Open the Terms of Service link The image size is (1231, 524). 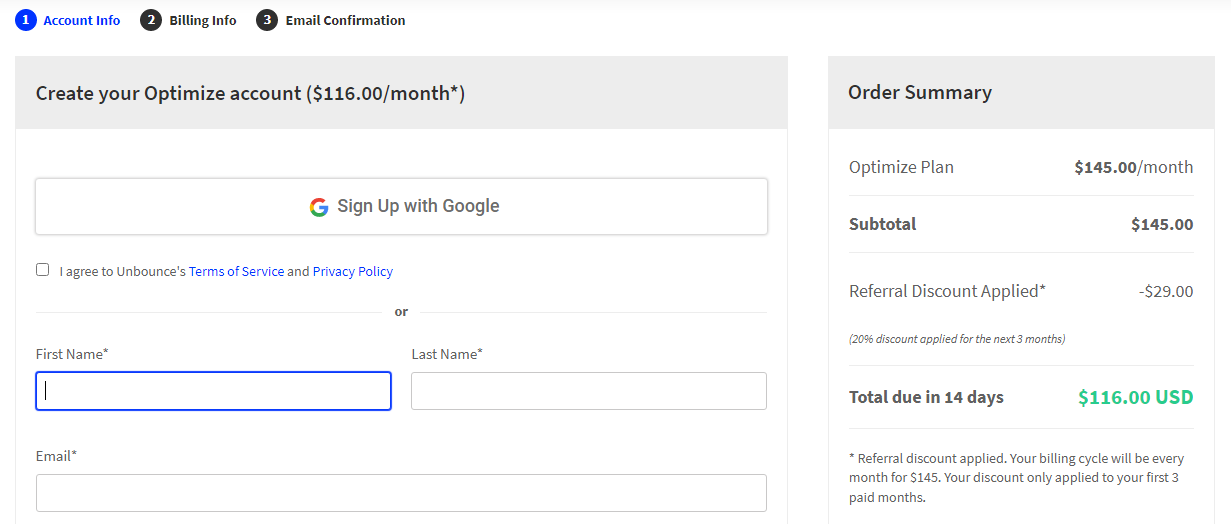point(236,271)
